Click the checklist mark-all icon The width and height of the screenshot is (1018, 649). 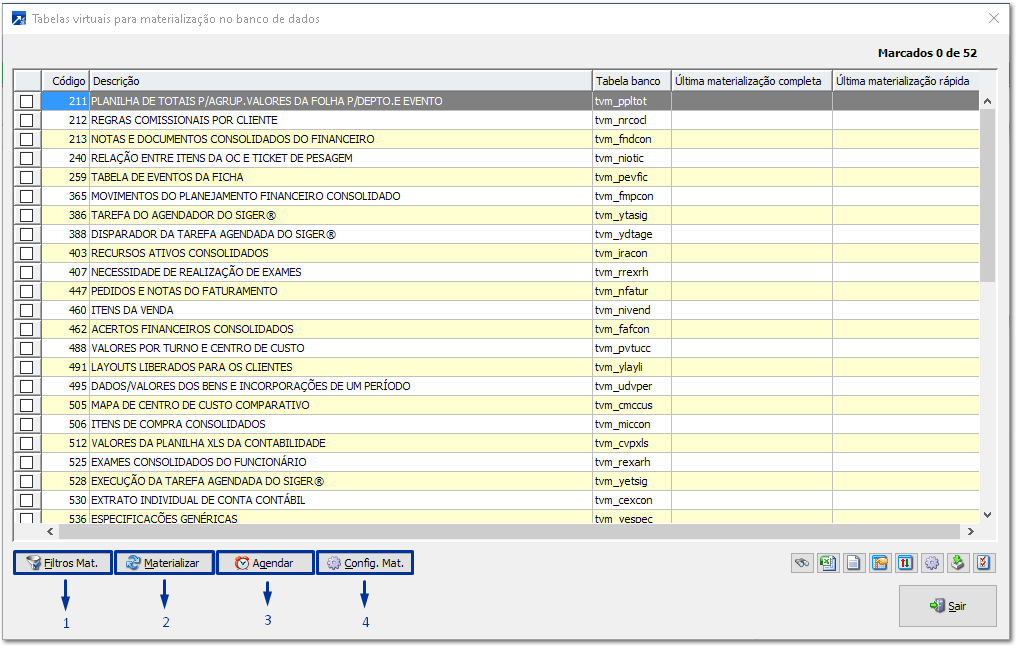pos(984,563)
